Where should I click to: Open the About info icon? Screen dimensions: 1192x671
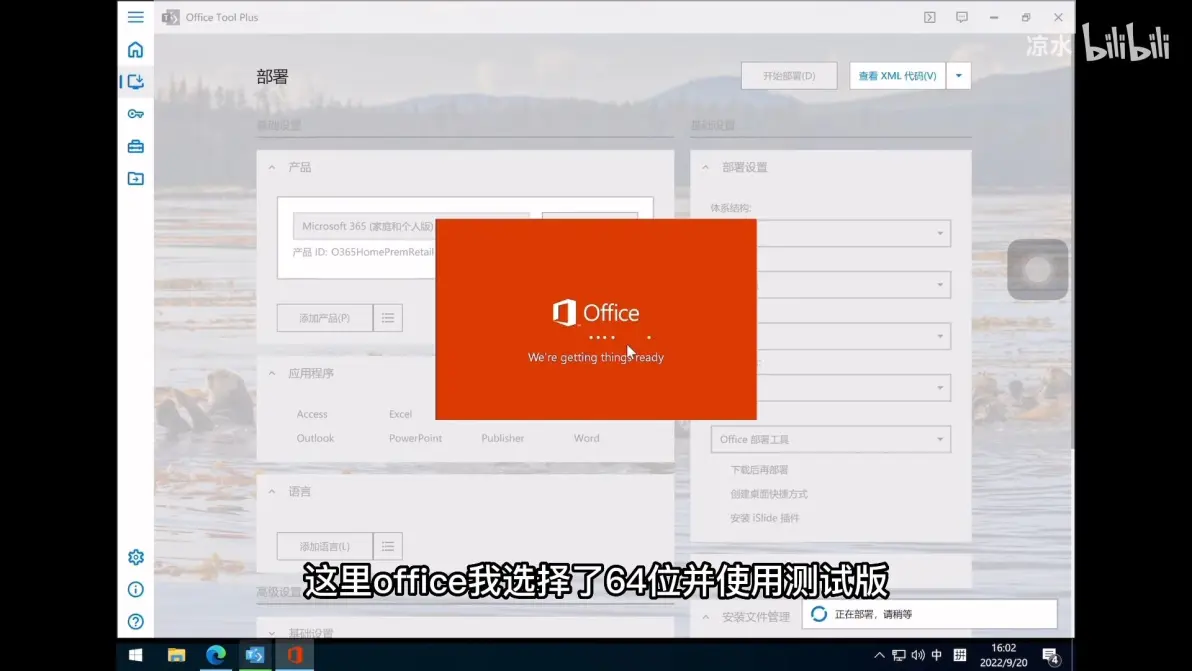tap(135, 589)
